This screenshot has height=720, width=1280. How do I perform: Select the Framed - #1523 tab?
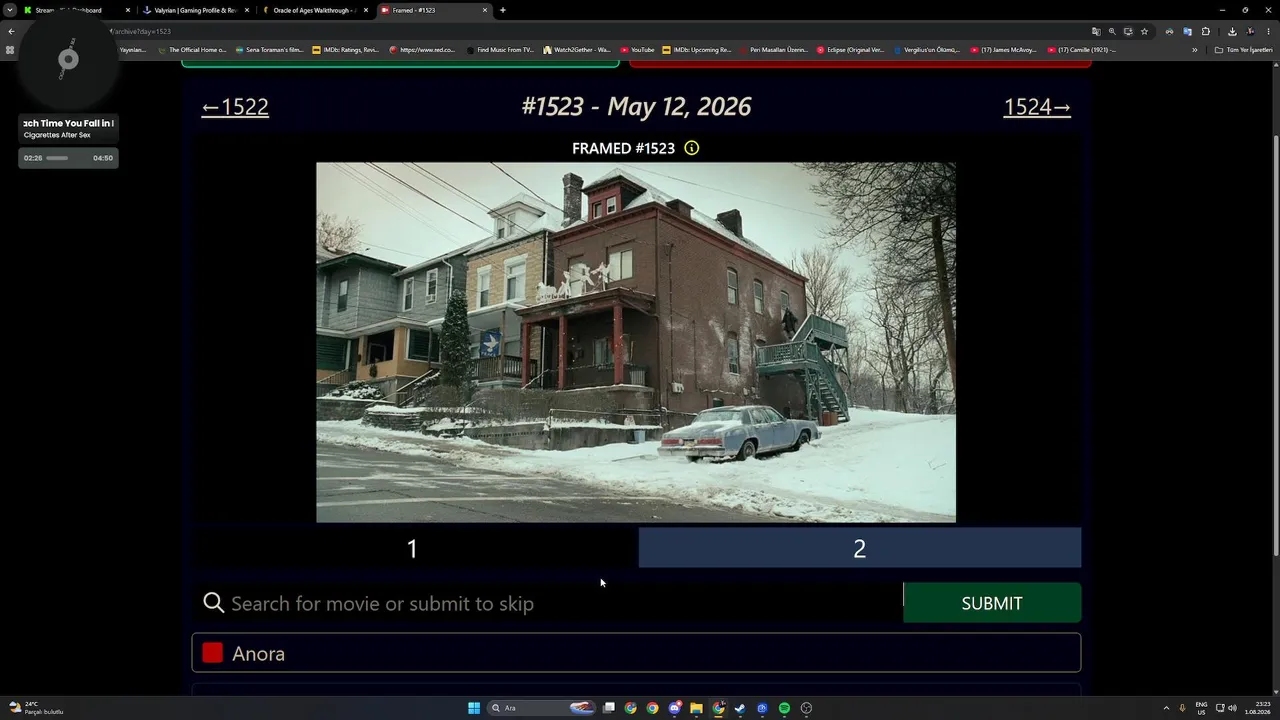[x=434, y=10]
